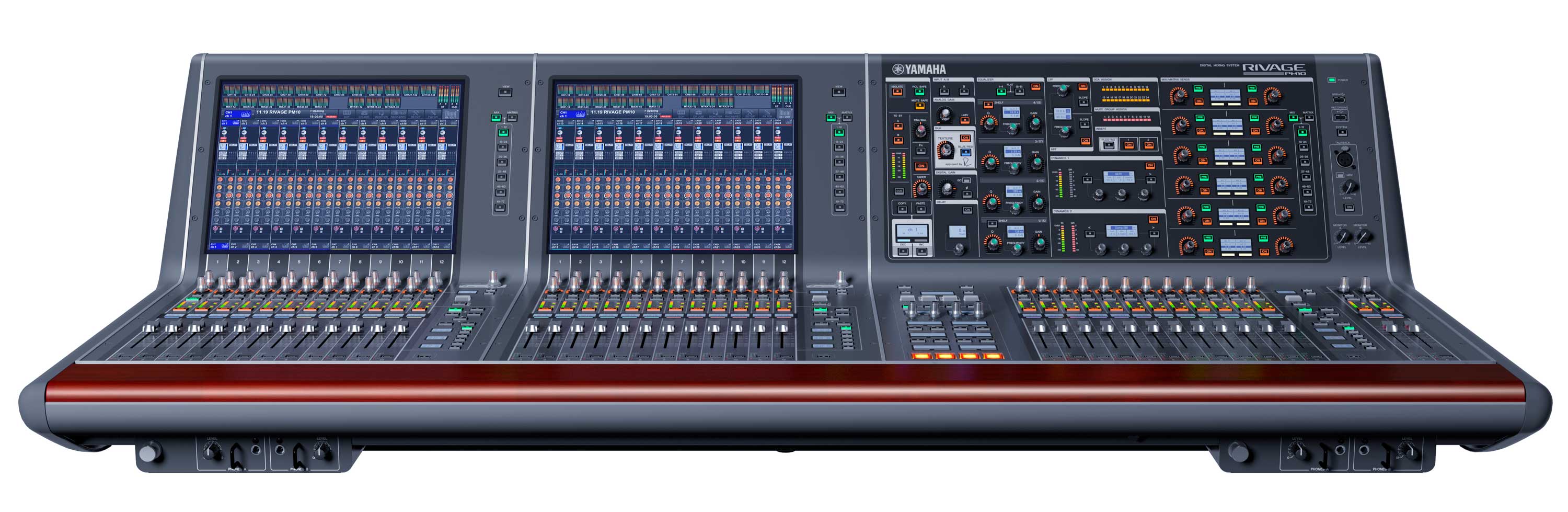Viewport: 1568px width, 512px height.
Task: Switch Silk texture BLUE/RED key
Action: 965,152
